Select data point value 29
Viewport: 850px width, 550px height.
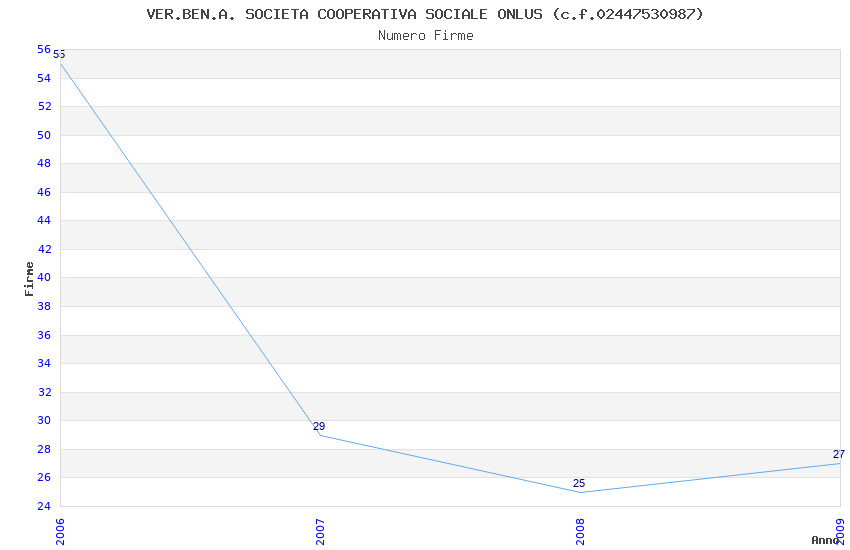(x=319, y=426)
